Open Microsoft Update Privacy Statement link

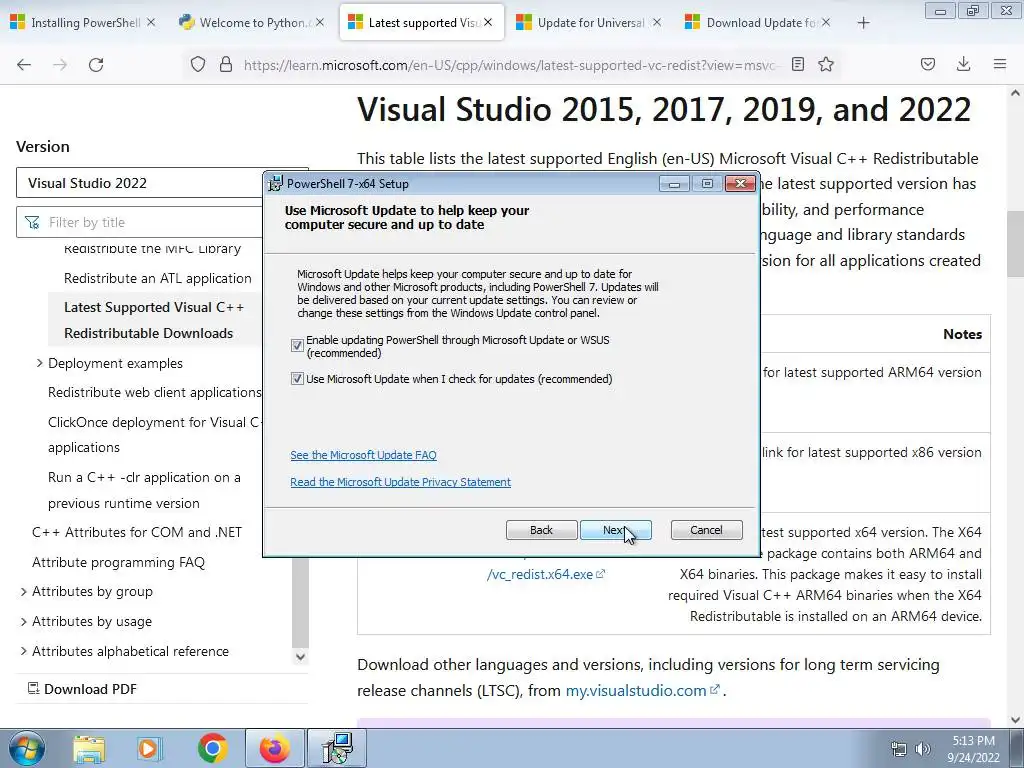[400, 482]
